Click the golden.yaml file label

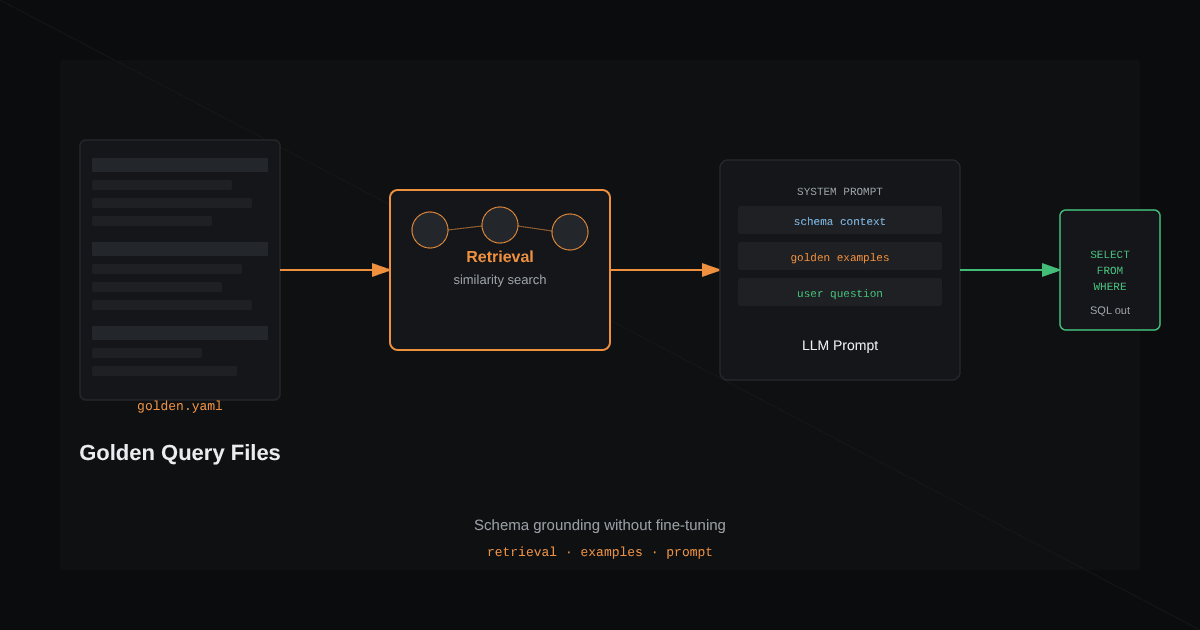click(180, 406)
